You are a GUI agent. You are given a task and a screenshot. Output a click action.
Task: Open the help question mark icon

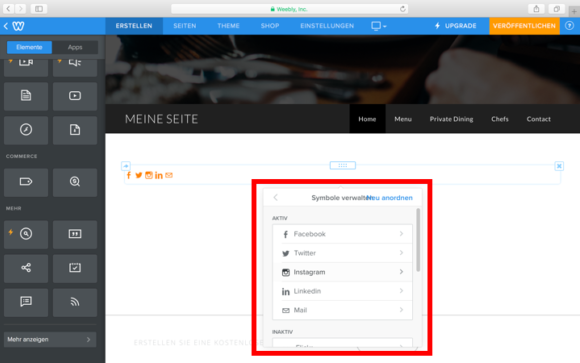point(569,26)
